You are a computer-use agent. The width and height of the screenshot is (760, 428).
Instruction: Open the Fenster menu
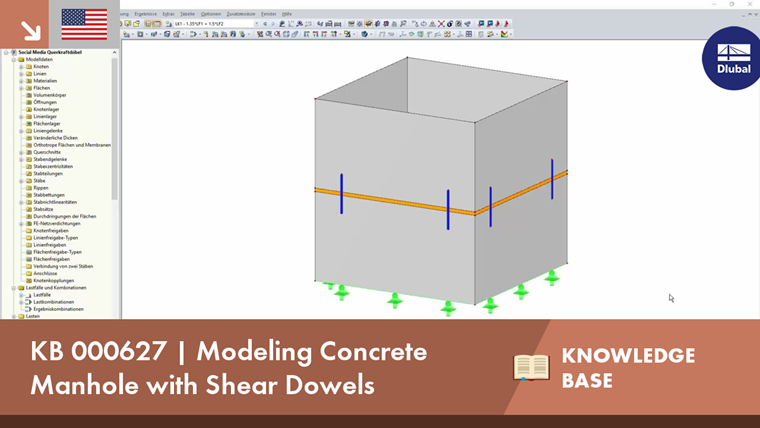(269, 14)
